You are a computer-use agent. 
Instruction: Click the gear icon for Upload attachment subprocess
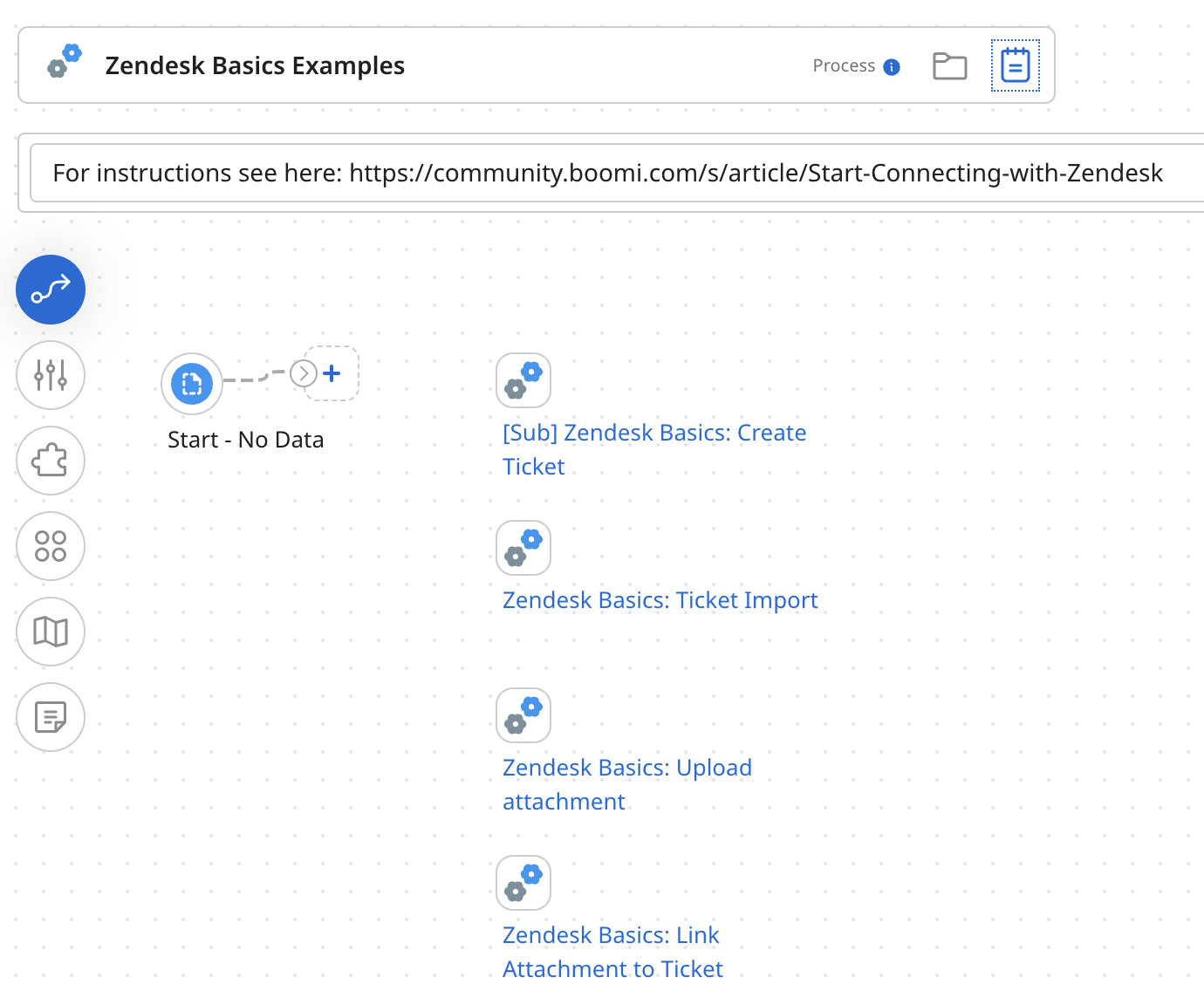click(x=523, y=715)
